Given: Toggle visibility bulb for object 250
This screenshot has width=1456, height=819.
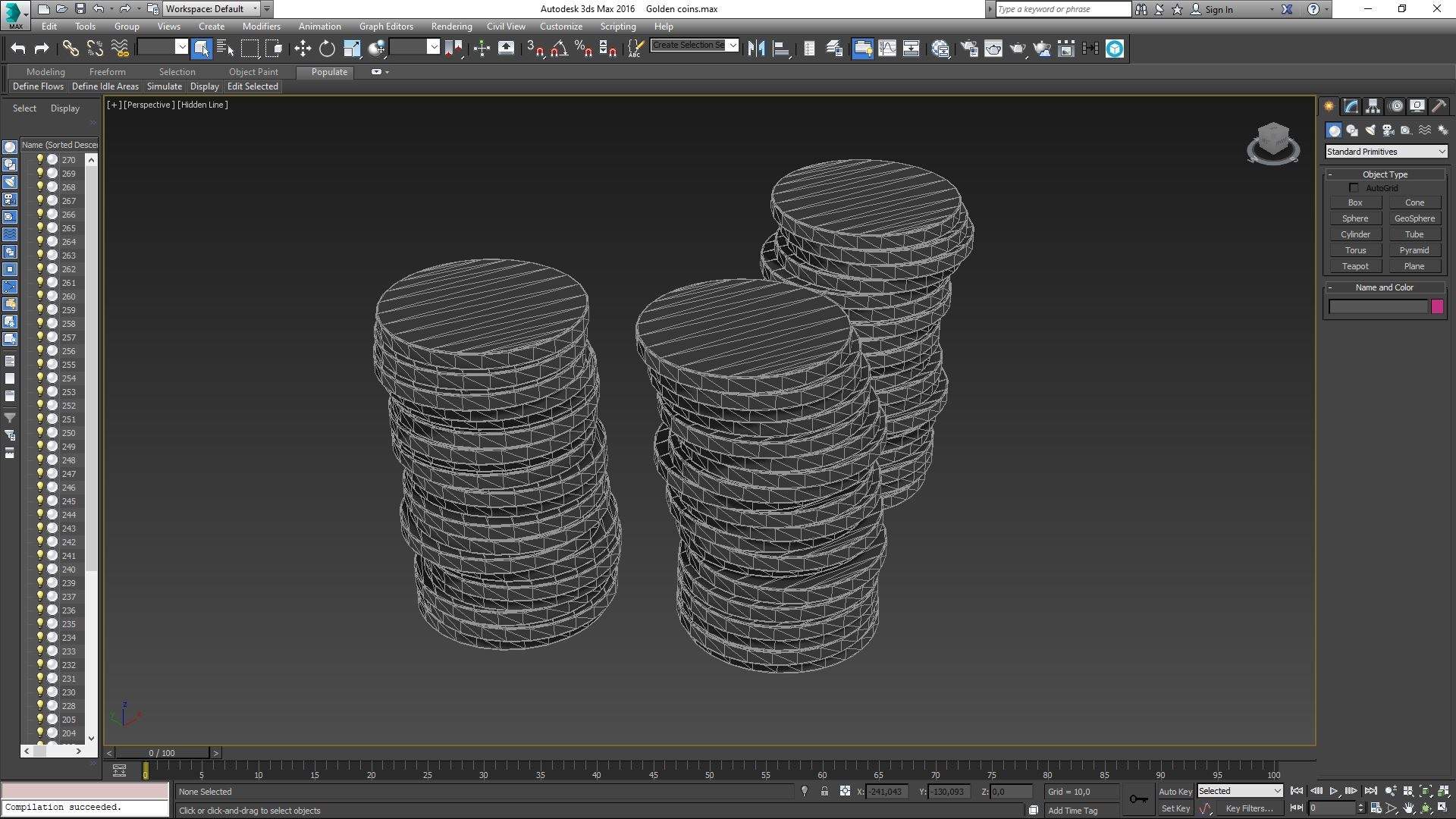Looking at the screenshot, I should (x=39, y=433).
